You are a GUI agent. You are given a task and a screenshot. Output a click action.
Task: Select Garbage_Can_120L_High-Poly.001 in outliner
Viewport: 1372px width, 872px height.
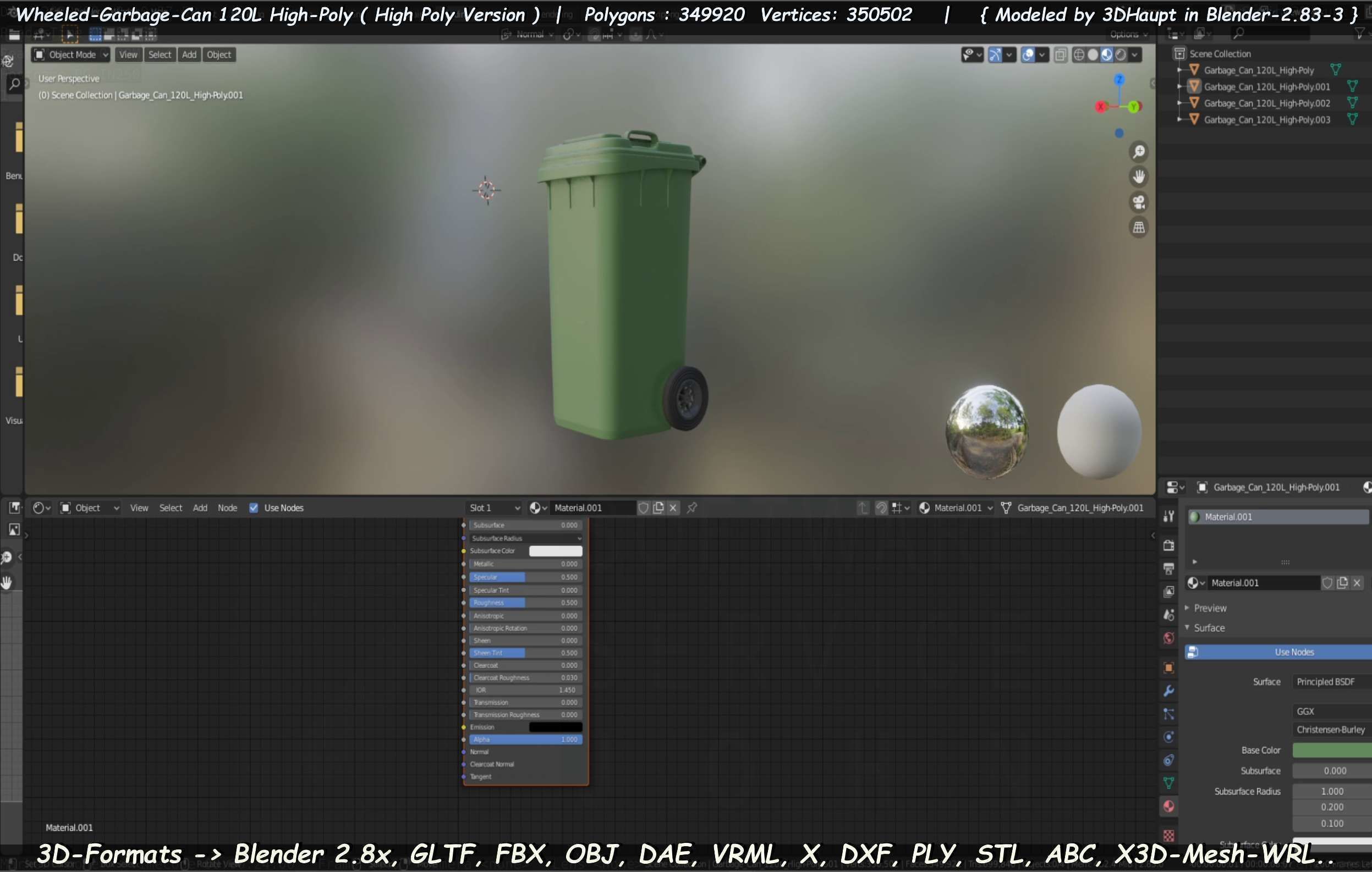(x=1266, y=86)
